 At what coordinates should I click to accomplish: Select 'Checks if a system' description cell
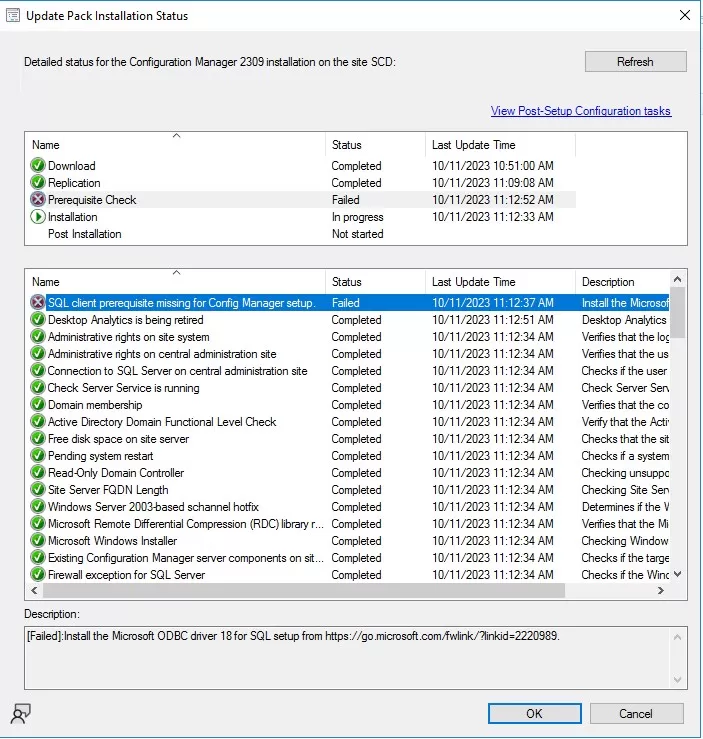coord(625,456)
